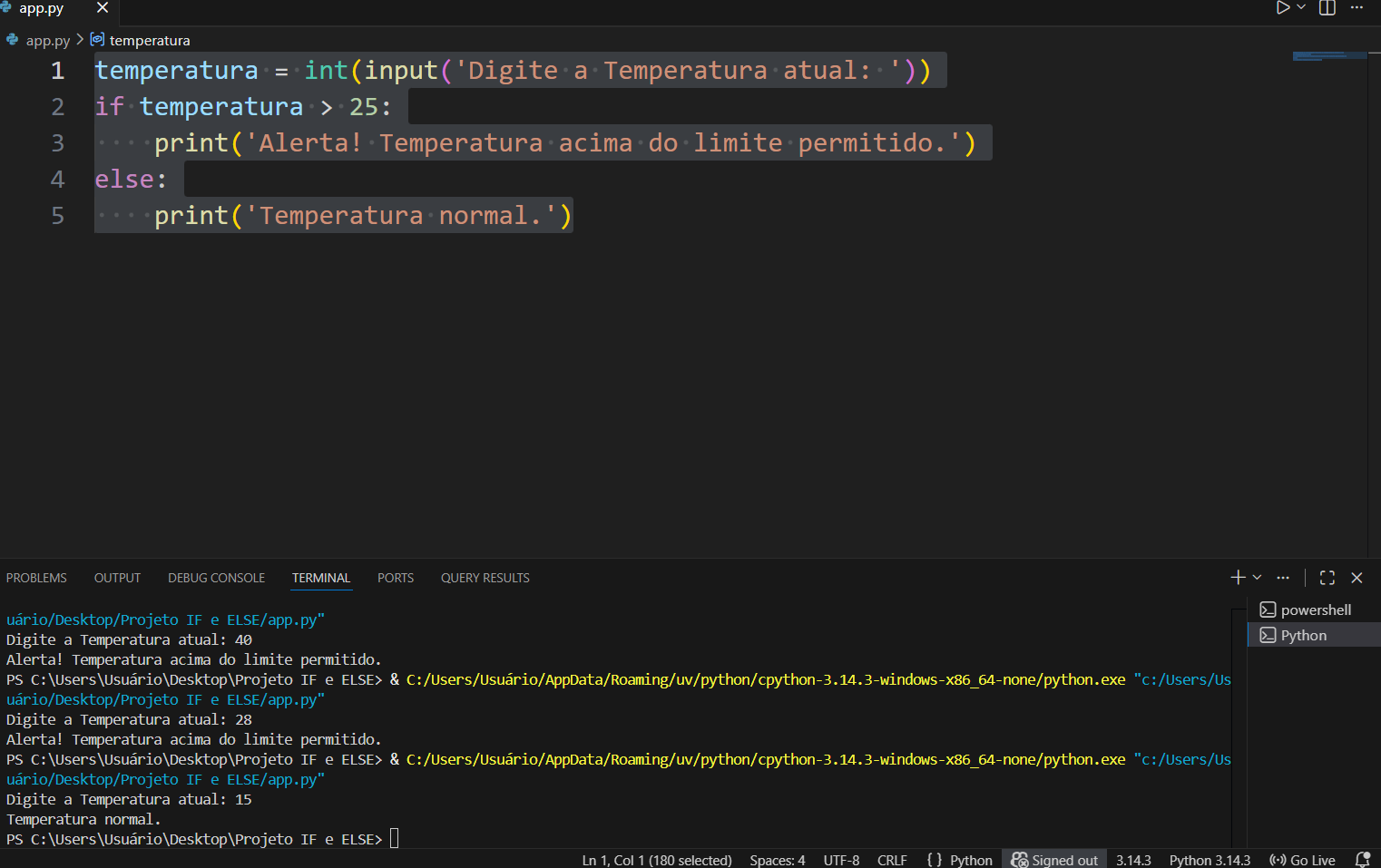Create a new terminal with plus icon
Screen dimensions: 1381x868
[1238, 578]
